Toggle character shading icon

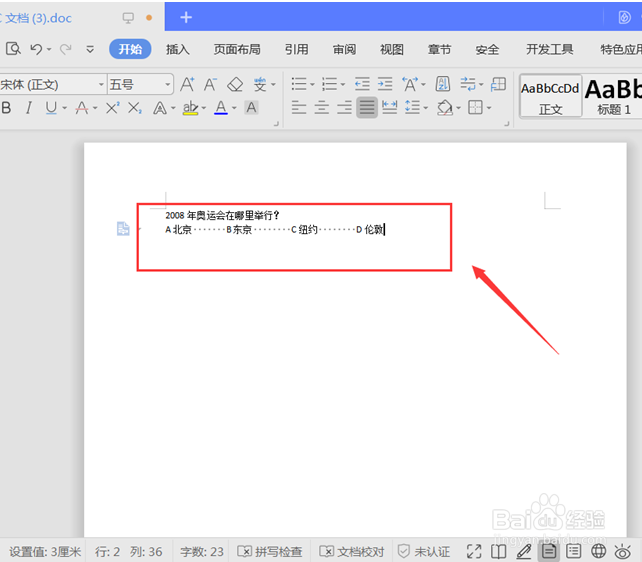coord(251,108)
